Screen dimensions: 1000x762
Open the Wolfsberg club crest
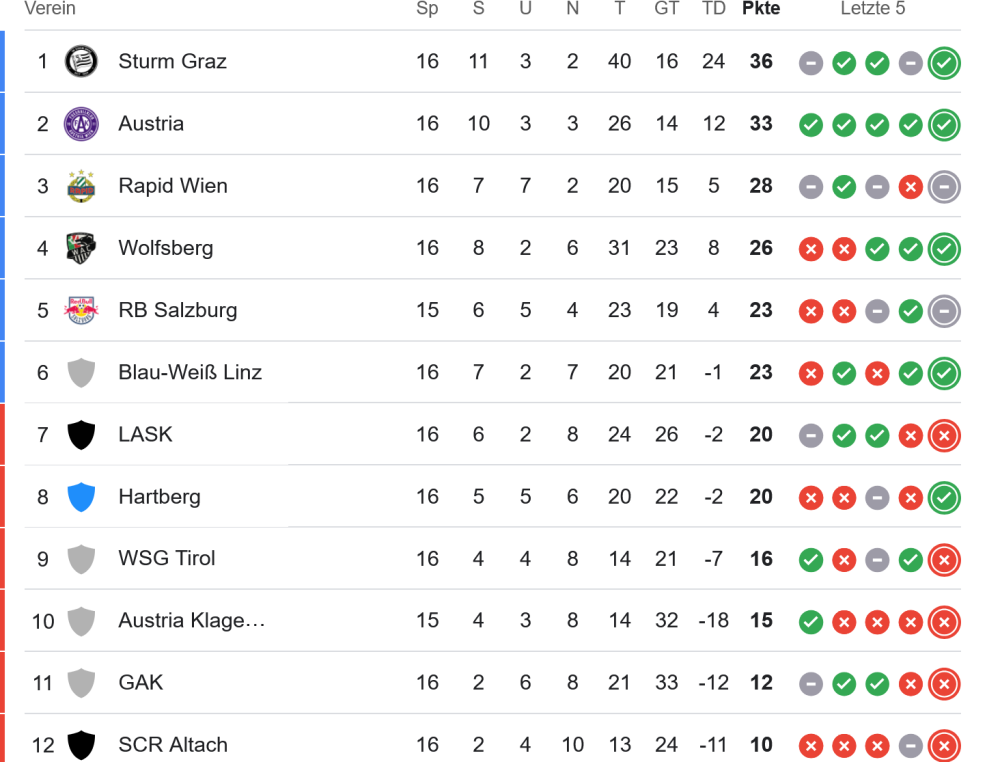(82, 248)
